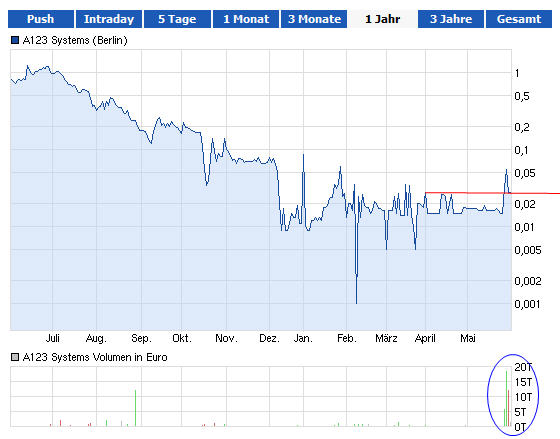Show the Gesamt overall chart
Image resolution: width=560 pixels, height=439 pixels.
[x=519, y=19]
